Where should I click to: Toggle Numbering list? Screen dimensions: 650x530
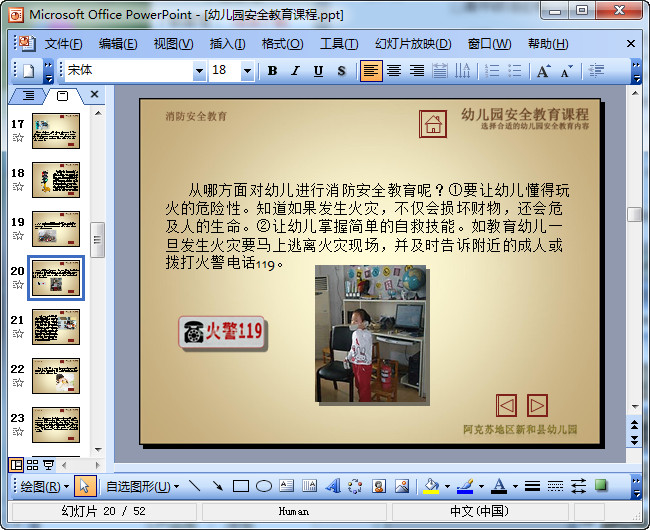[492, 71]
